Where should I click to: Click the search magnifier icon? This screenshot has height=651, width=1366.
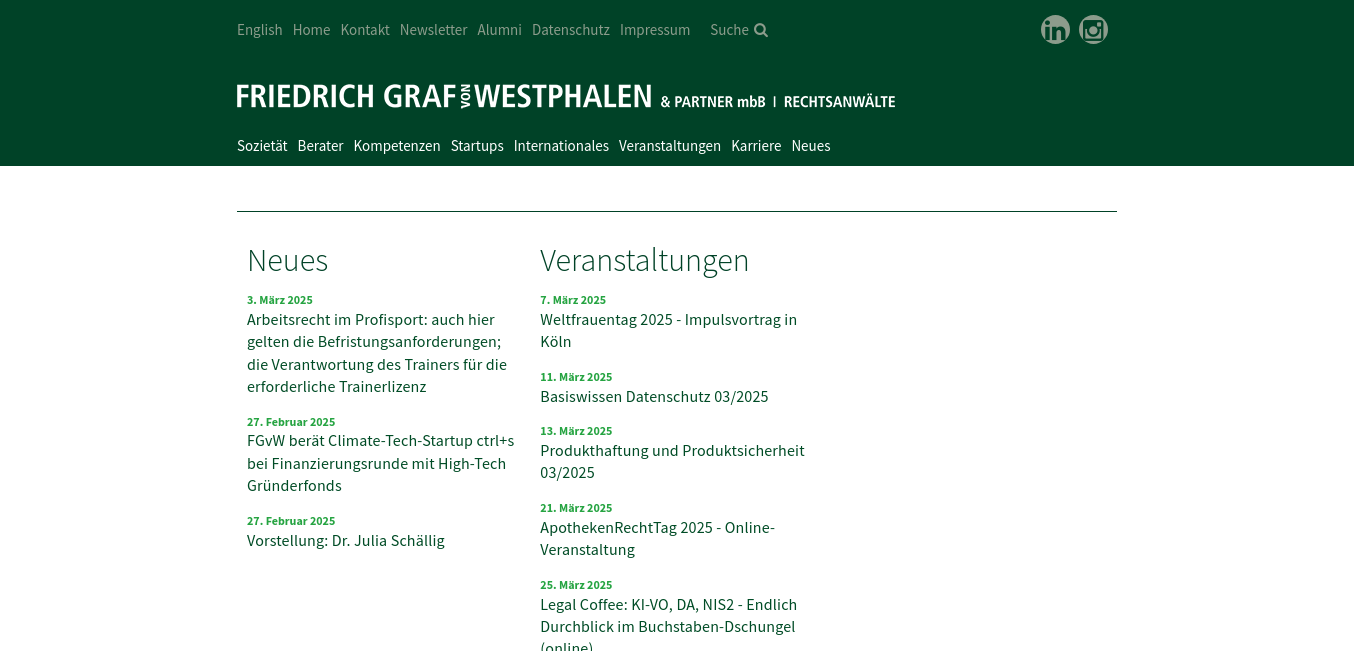[x=761, y=30]
